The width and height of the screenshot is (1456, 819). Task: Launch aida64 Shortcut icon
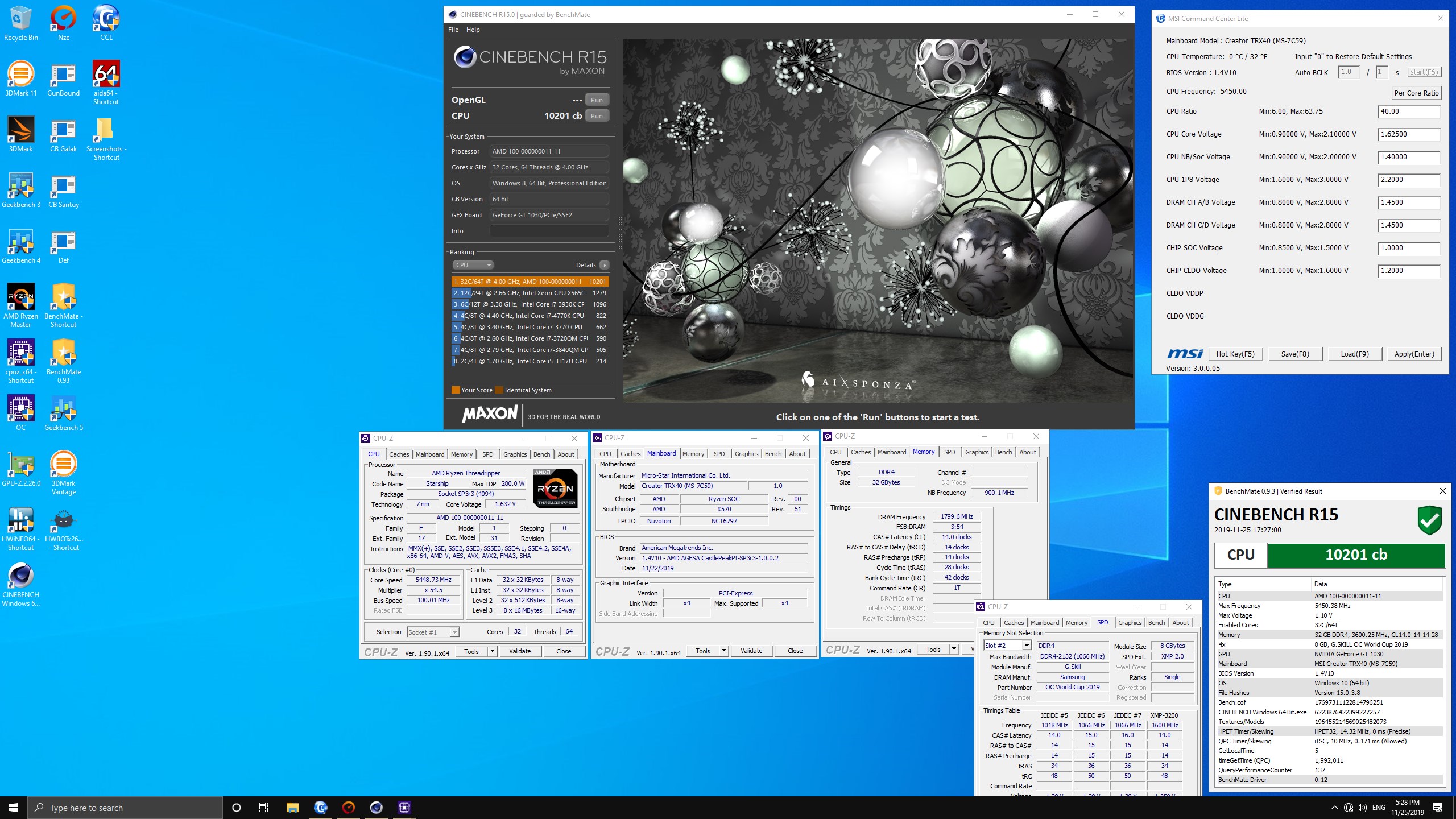[106, 82]
